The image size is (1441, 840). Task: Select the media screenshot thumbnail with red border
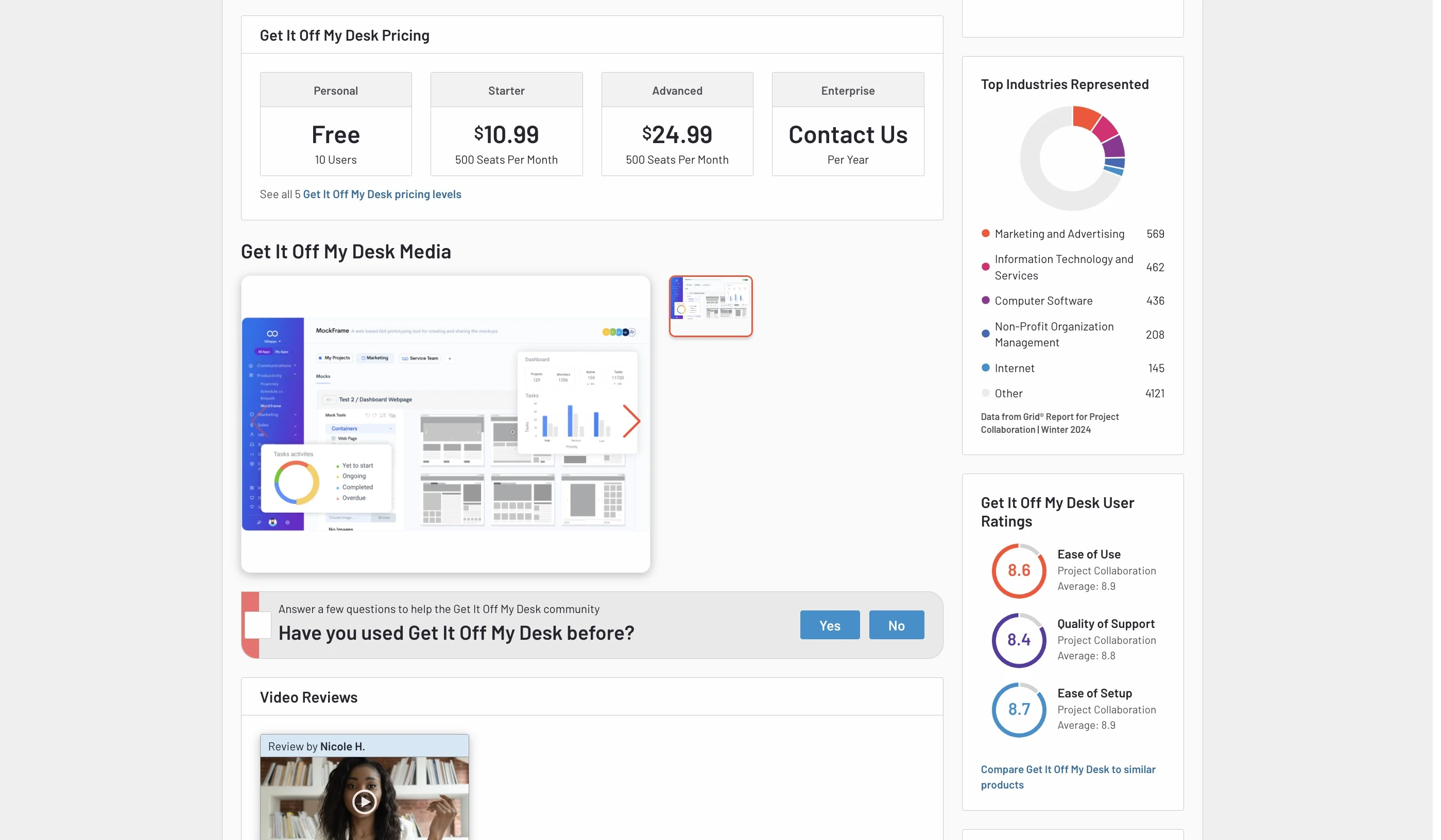coord(711,306)
